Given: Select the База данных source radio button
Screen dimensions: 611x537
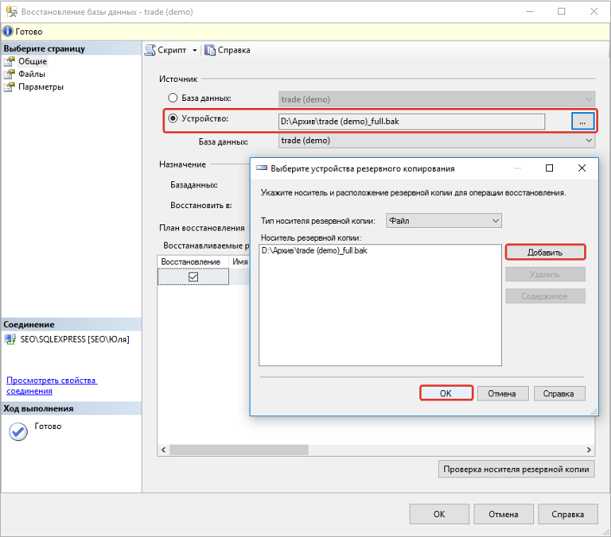Looking at the screenshot, I should 173,98.
